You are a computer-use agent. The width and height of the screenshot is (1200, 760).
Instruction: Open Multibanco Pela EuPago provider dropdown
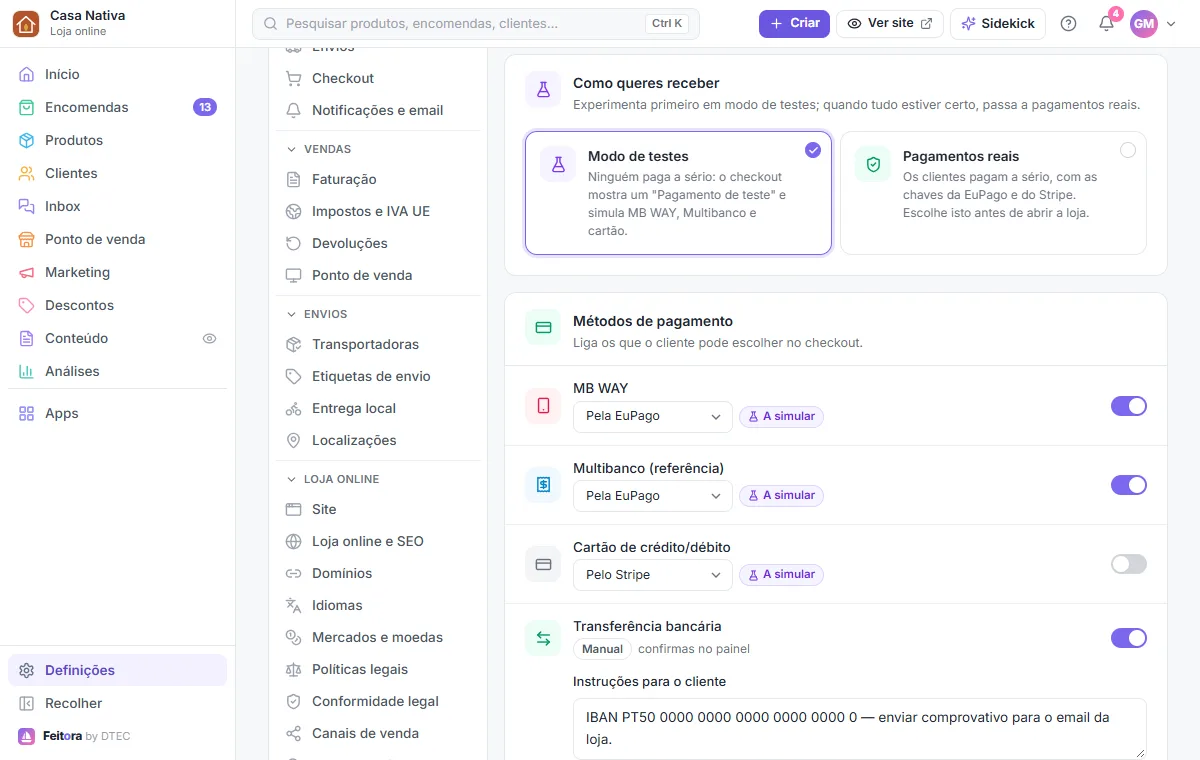point(653,495)
